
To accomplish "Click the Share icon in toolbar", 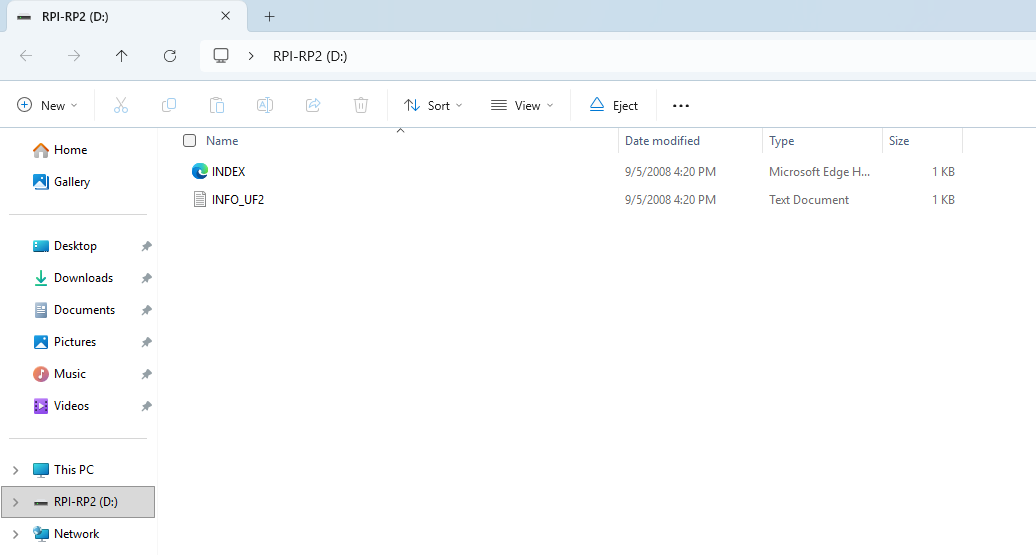I will [x=313, y=105].
